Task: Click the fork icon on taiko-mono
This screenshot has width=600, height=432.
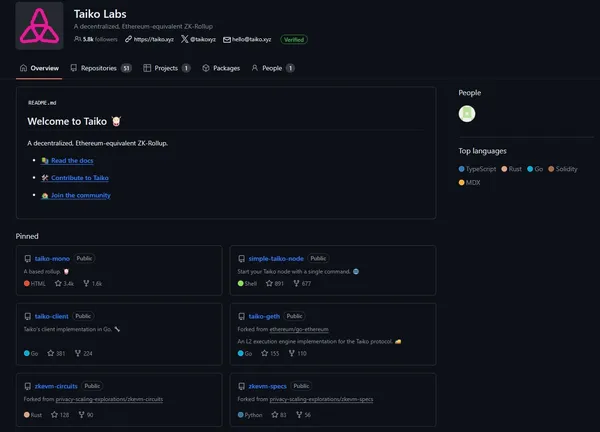Action: click(86, 283)
